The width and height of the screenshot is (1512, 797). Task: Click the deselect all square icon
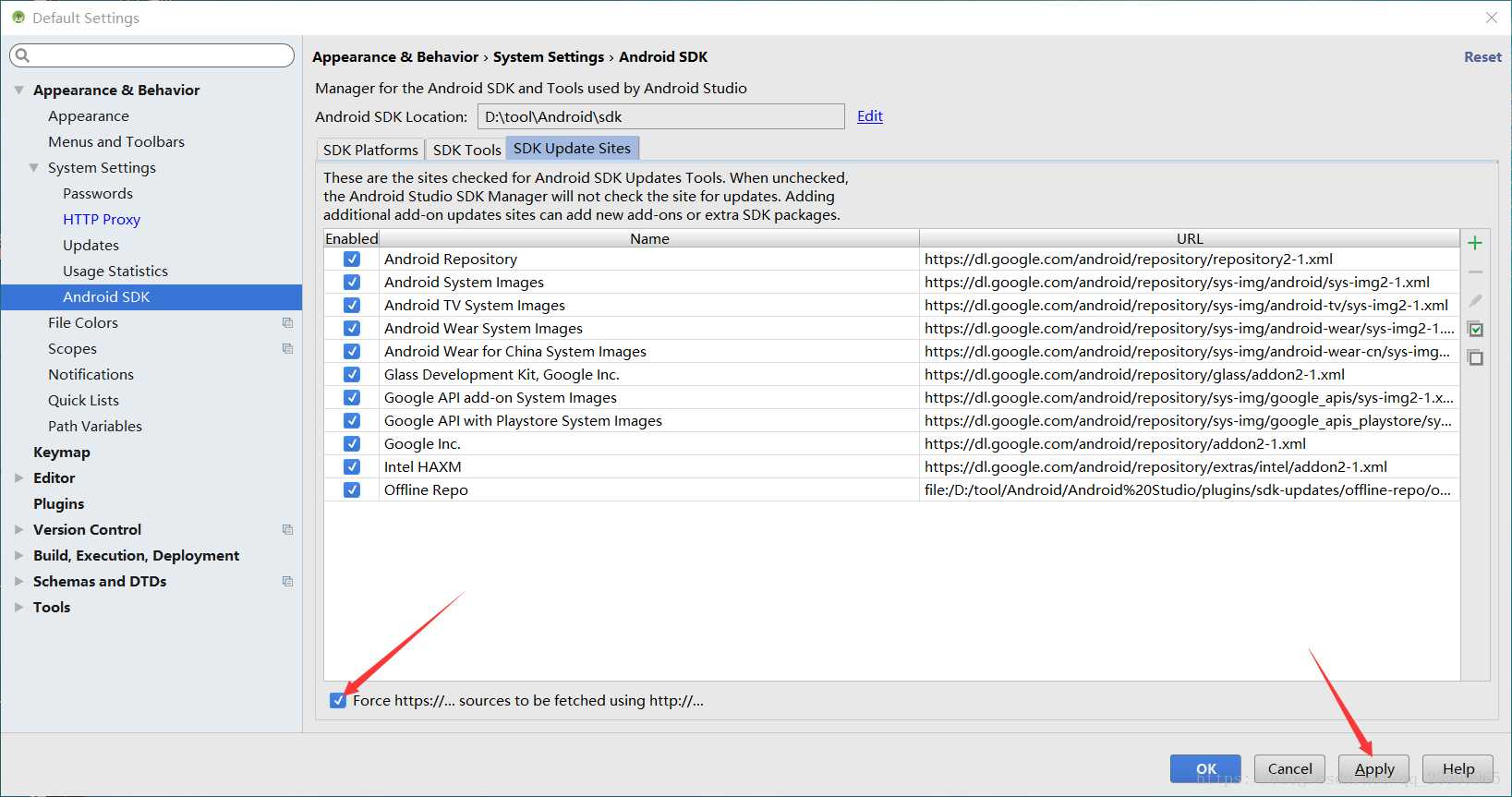click(1475, 358)
